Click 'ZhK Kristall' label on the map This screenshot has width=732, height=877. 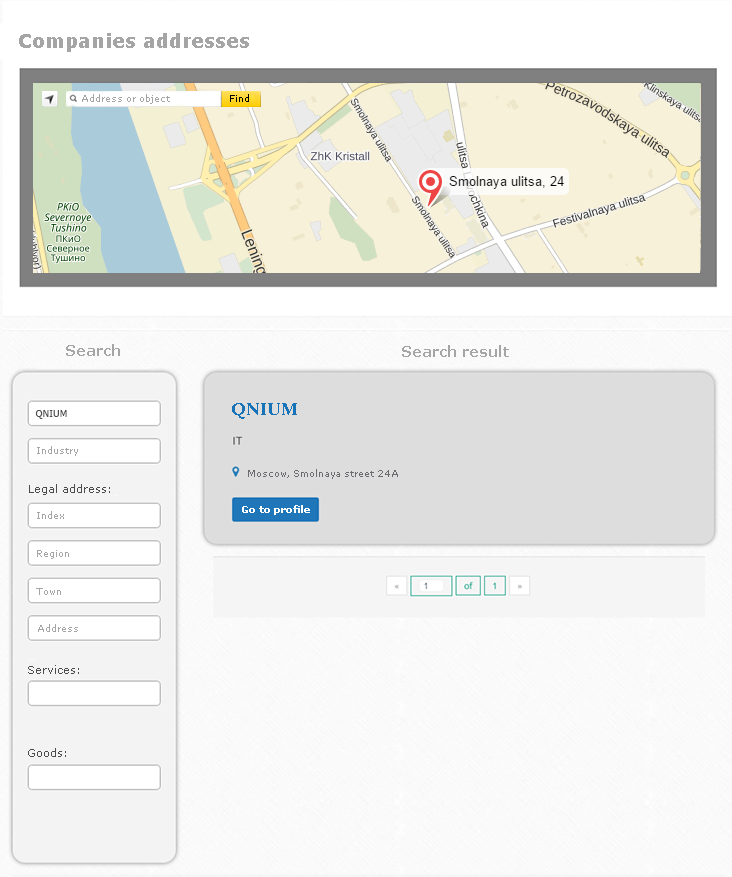(340, 157)
